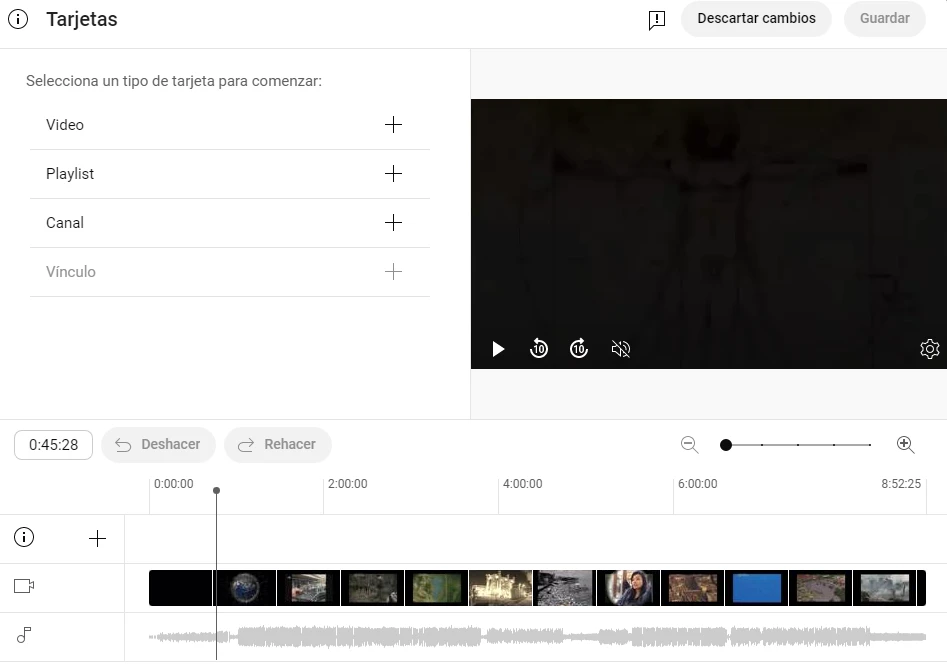The image size is (947, 667).
Task: Open the Tarjetas info tooltip
Action: tap(17, 18)
